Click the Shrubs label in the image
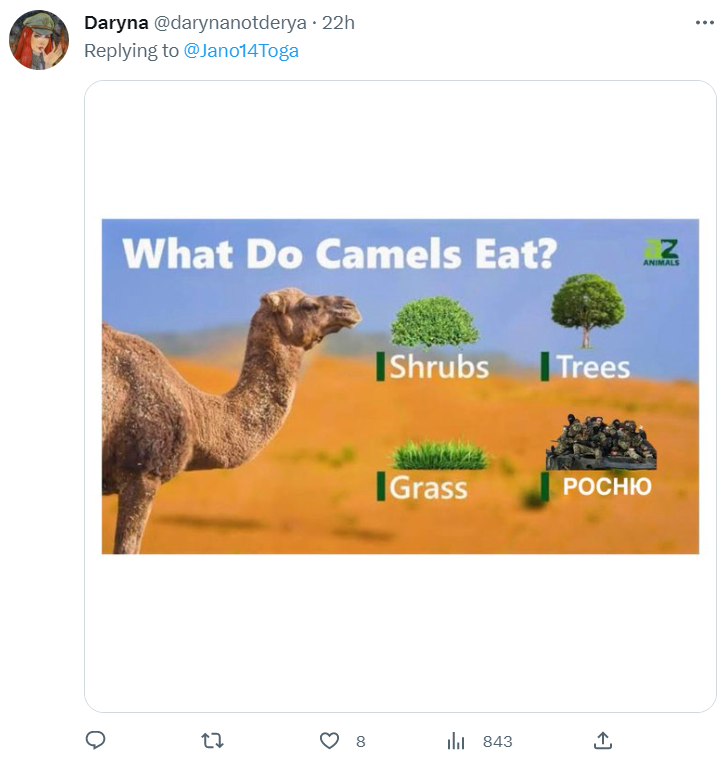This screenshot has height=768, width=722. 438,367
